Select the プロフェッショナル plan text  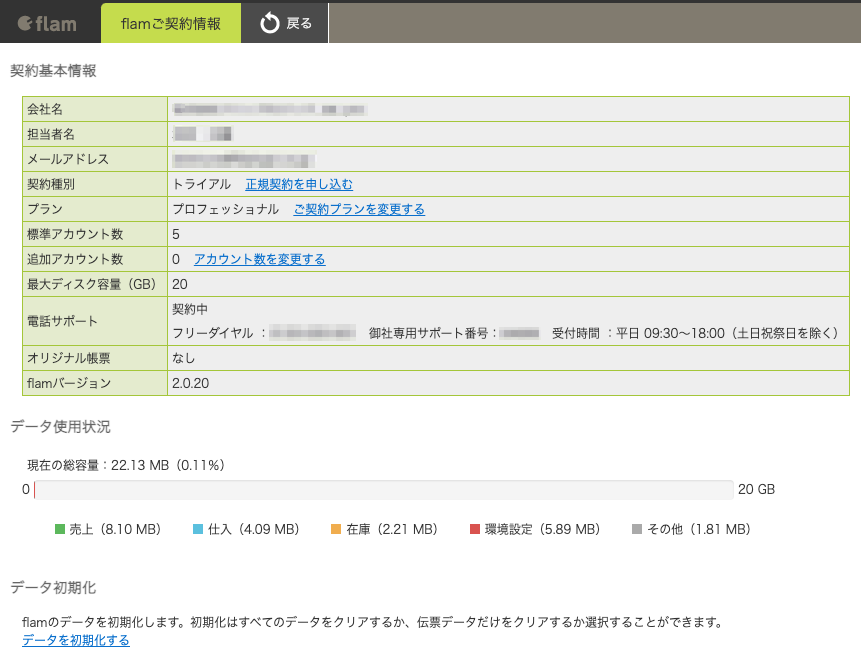tap(226, 209)
